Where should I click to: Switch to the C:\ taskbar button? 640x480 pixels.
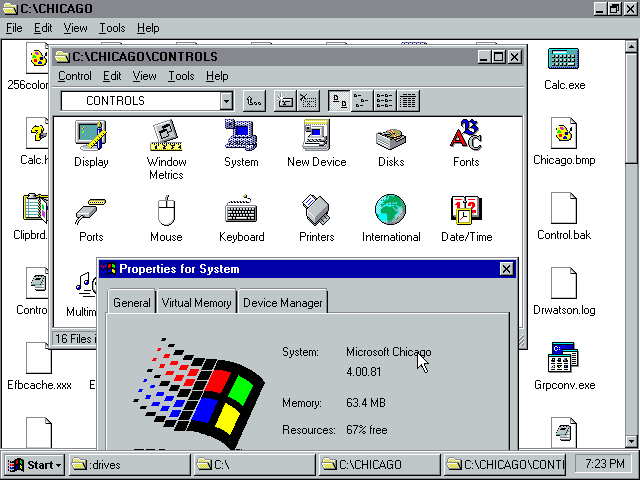click(254, 465)
